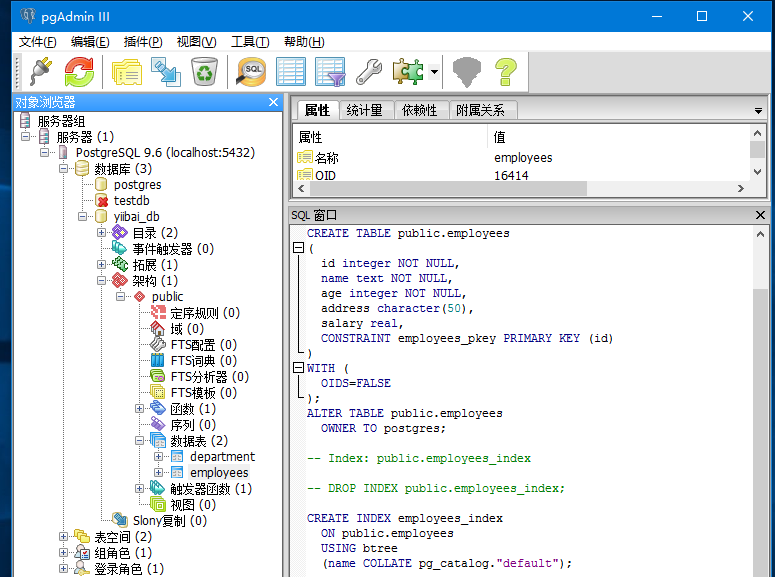Click the drop object recycle bin icon
Screen dimensions: 775x577
(204, 72)
